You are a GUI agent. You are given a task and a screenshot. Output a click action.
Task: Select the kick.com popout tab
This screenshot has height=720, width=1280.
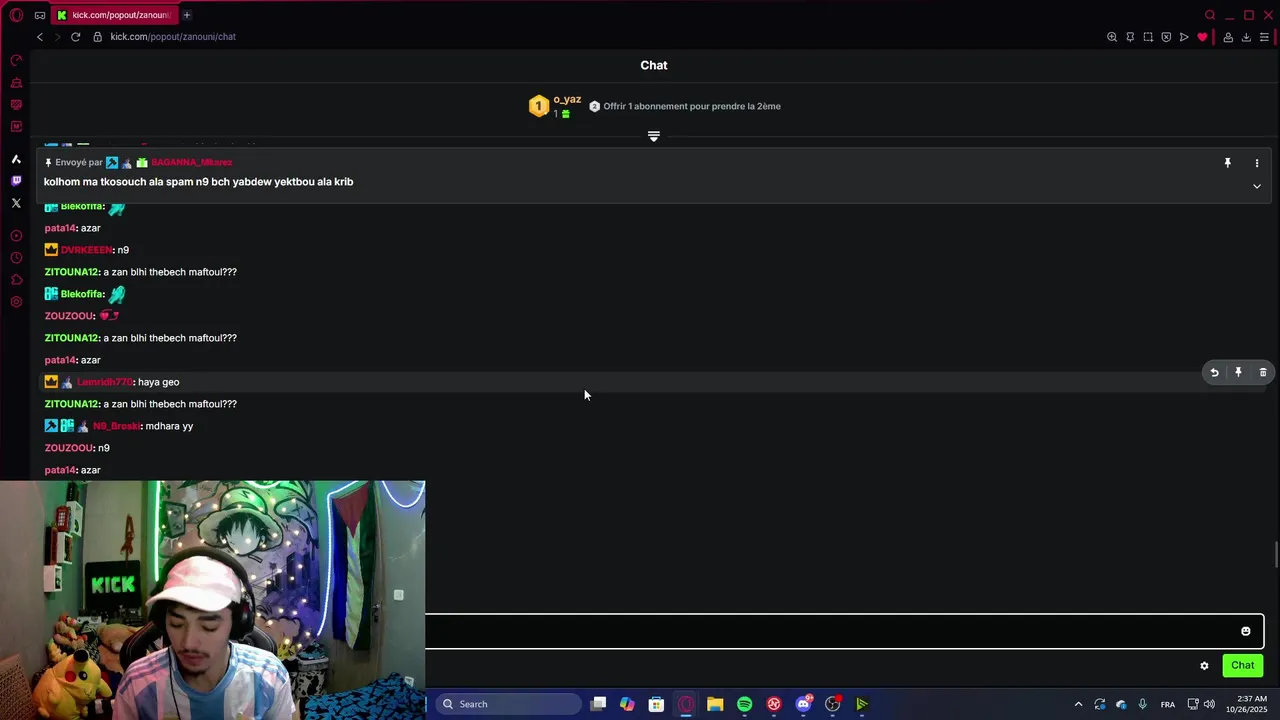click(113, 15)
